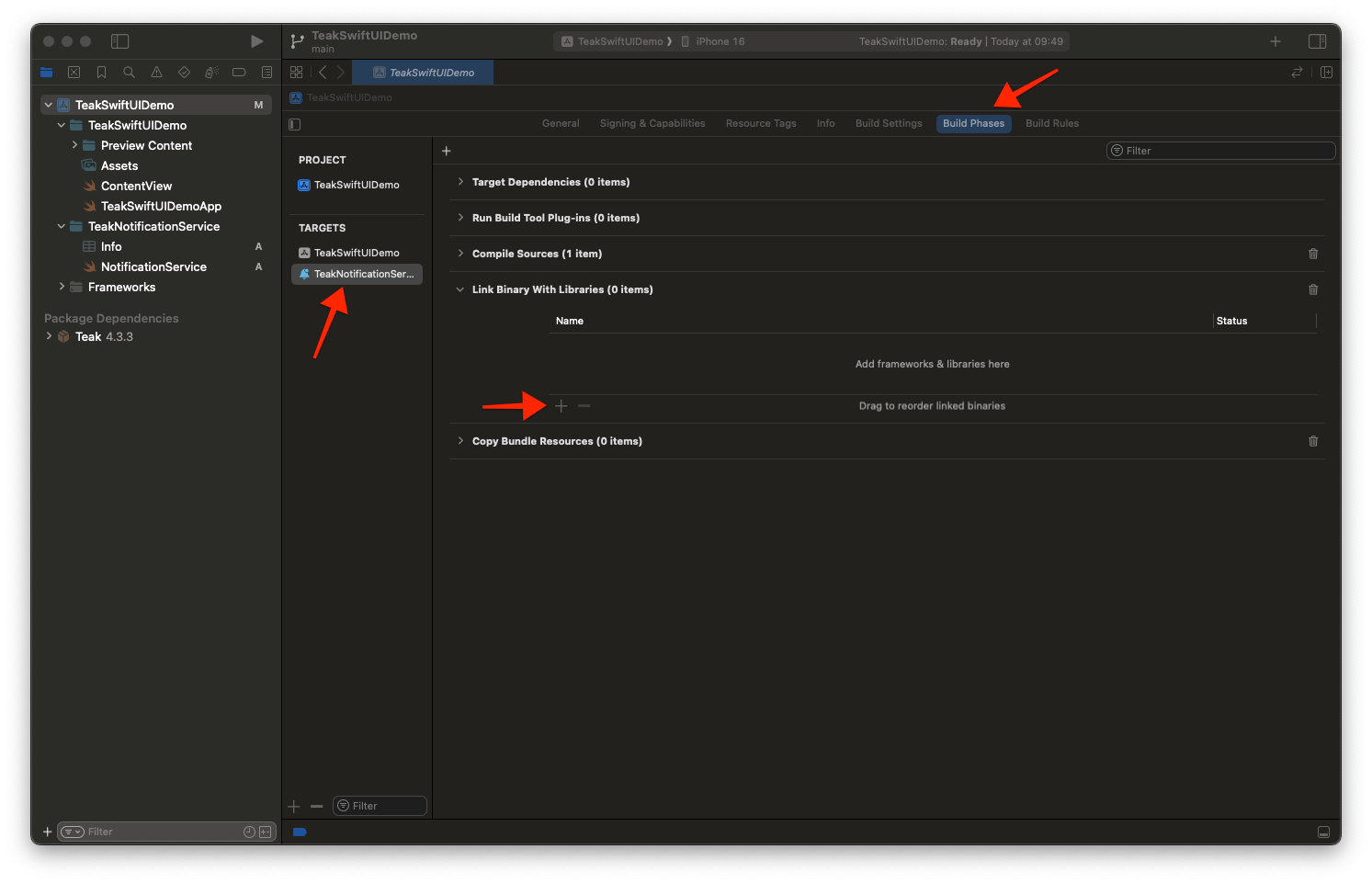The width and height of the screenshot is (1372, 883).
Task: Open NotificationService swift file
Action: 153,267
